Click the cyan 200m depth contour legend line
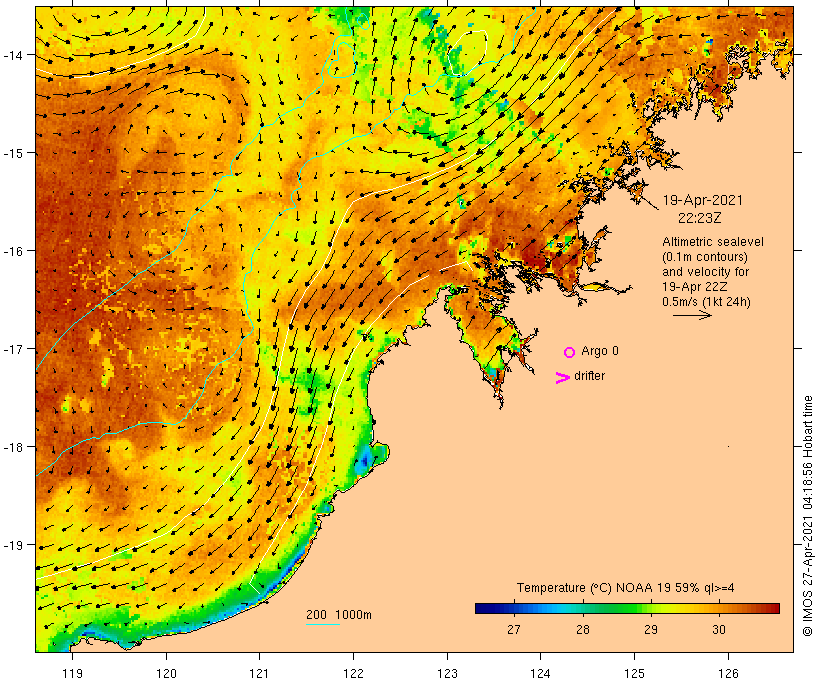Image resolution: width=820 pixels, height=680 pixels. [x=323, y=624]
